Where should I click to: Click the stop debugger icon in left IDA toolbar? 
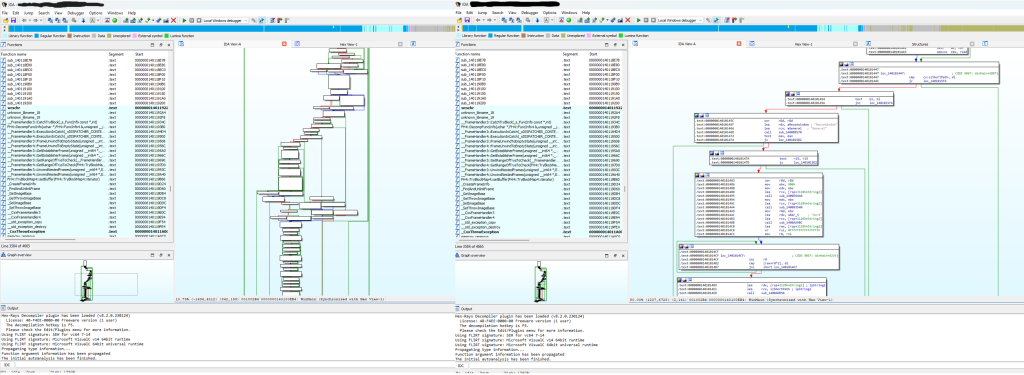(x=199, y=20)
